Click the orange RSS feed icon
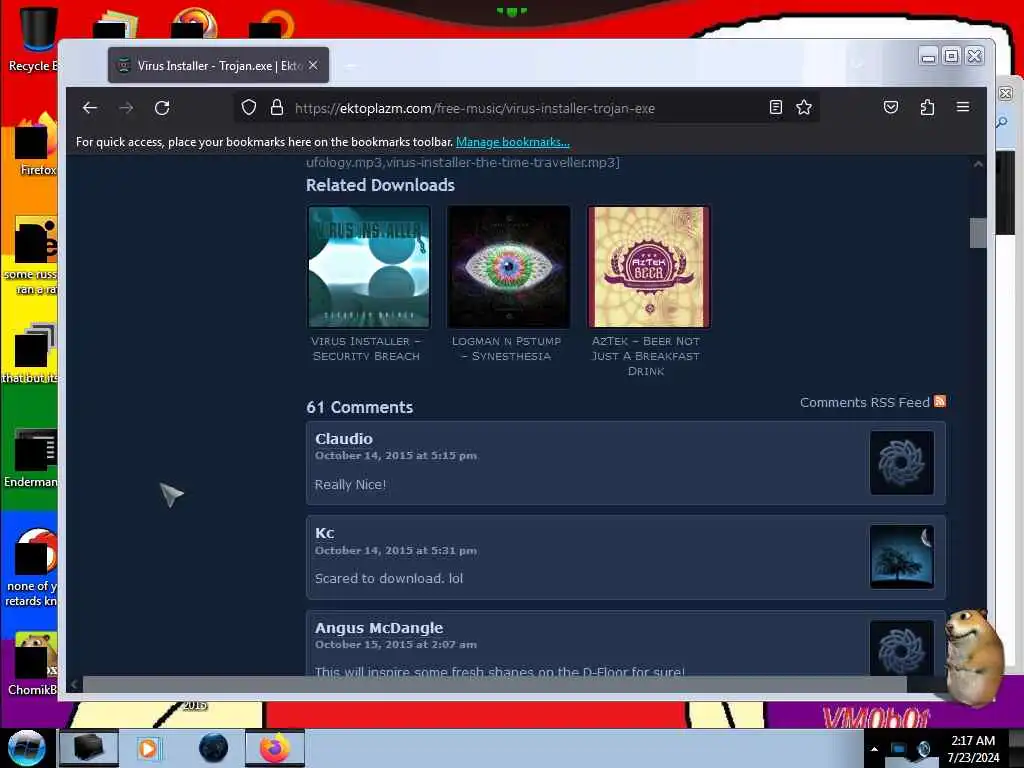 coord(940,401)
